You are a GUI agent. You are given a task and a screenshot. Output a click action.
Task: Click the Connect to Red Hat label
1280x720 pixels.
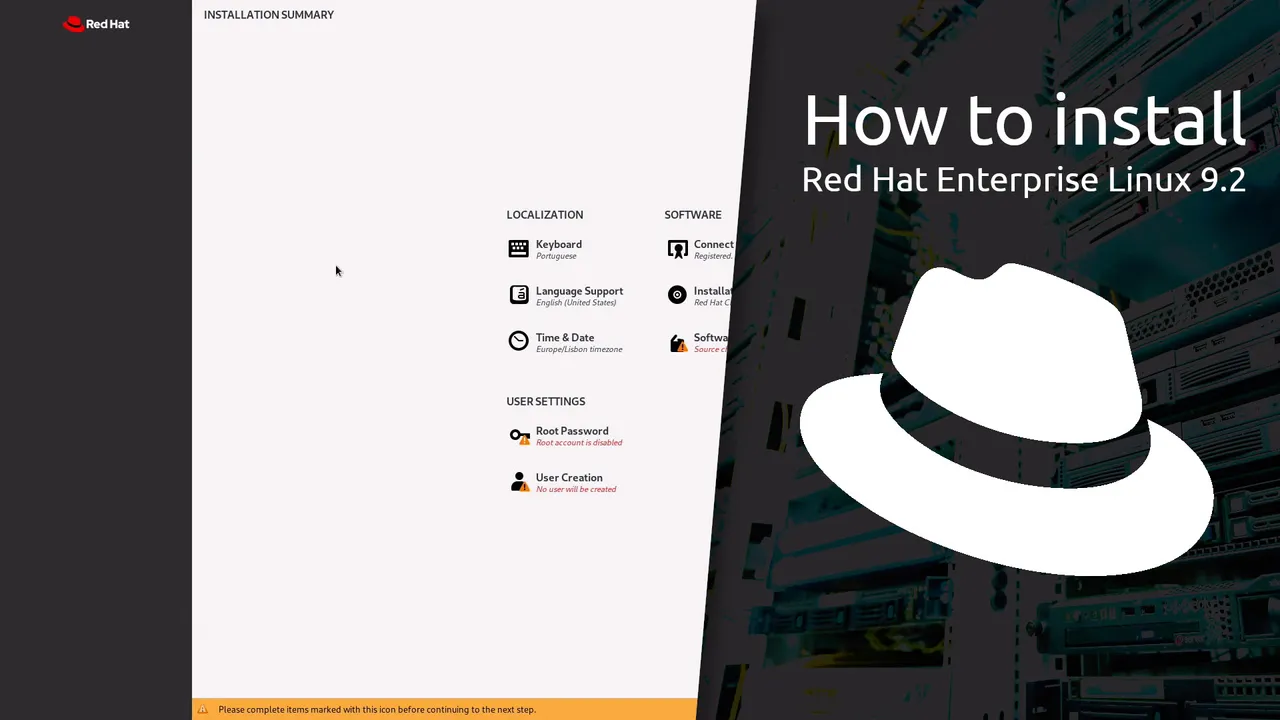(x=714, y=244)
